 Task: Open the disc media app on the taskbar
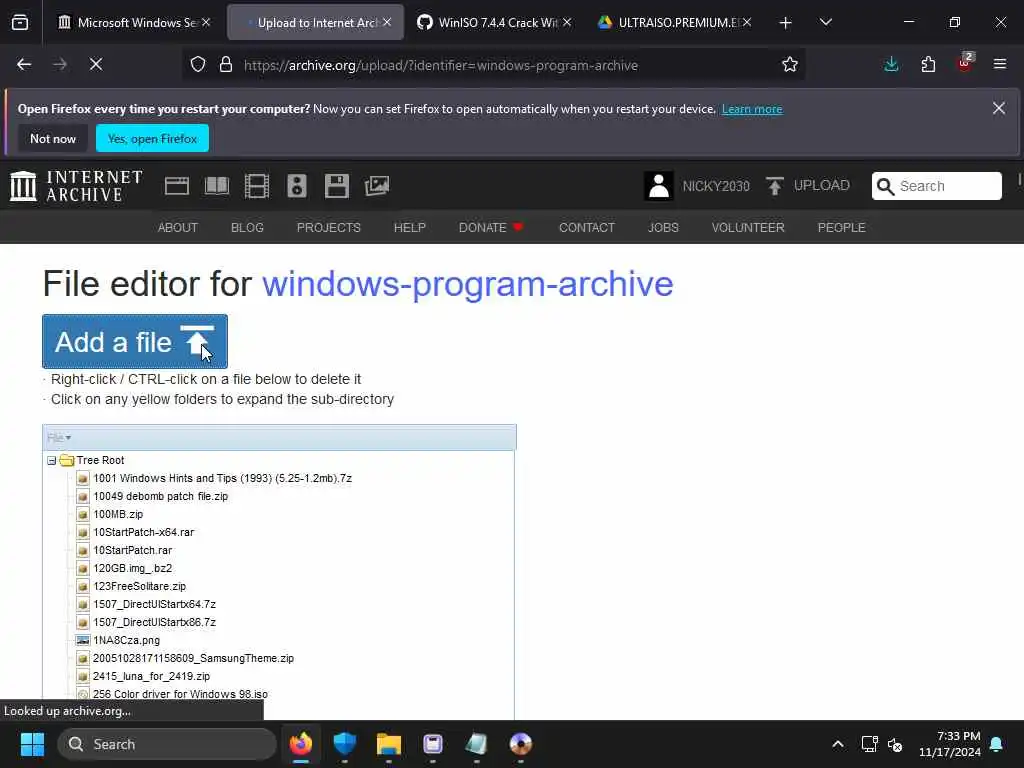[x=520, y=744]
